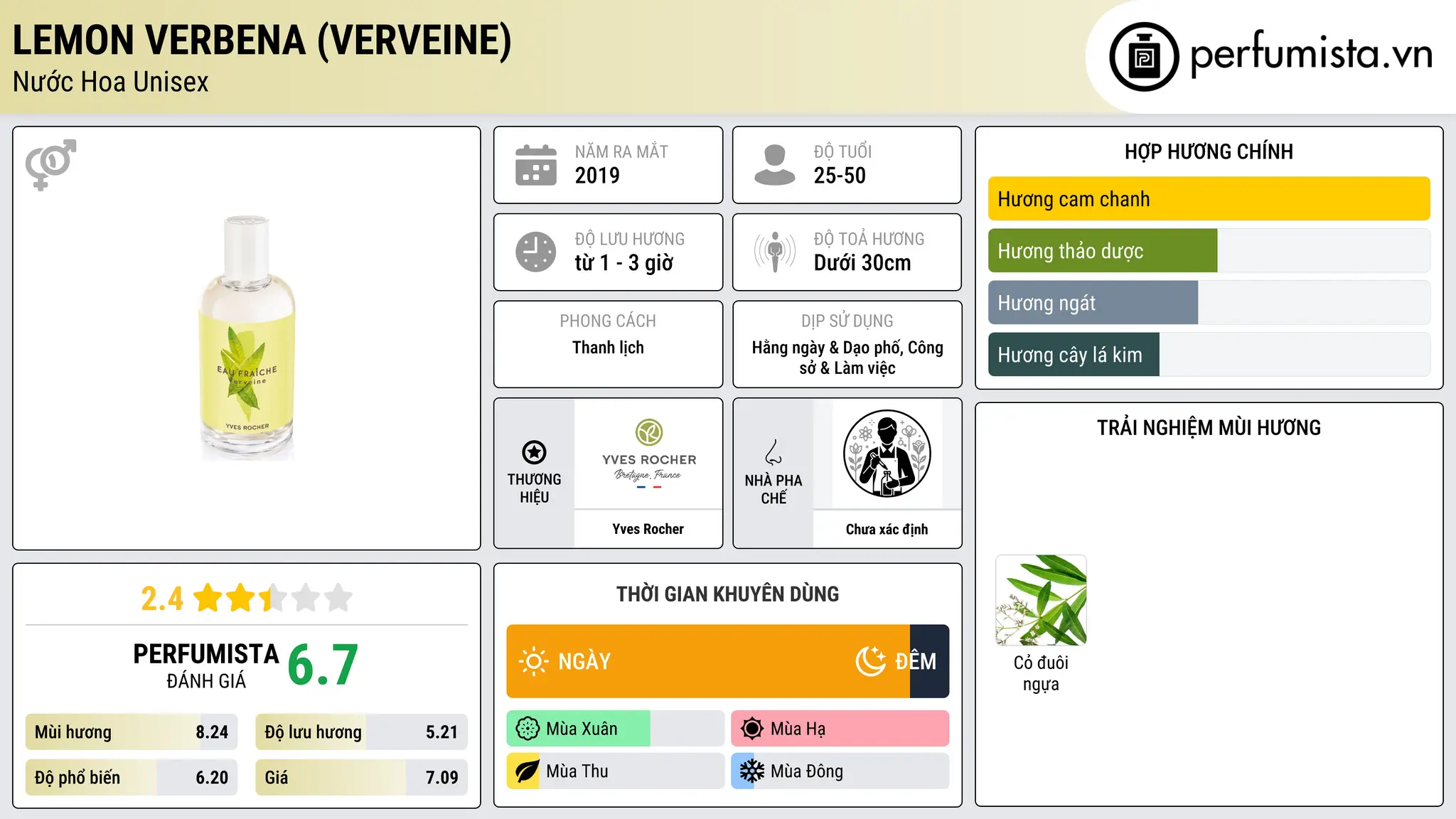The image size is (1456, 819).
Task: Click the sillage icon beside Độ toả hương
Action: pyautogui.click(x=775, y=252)
